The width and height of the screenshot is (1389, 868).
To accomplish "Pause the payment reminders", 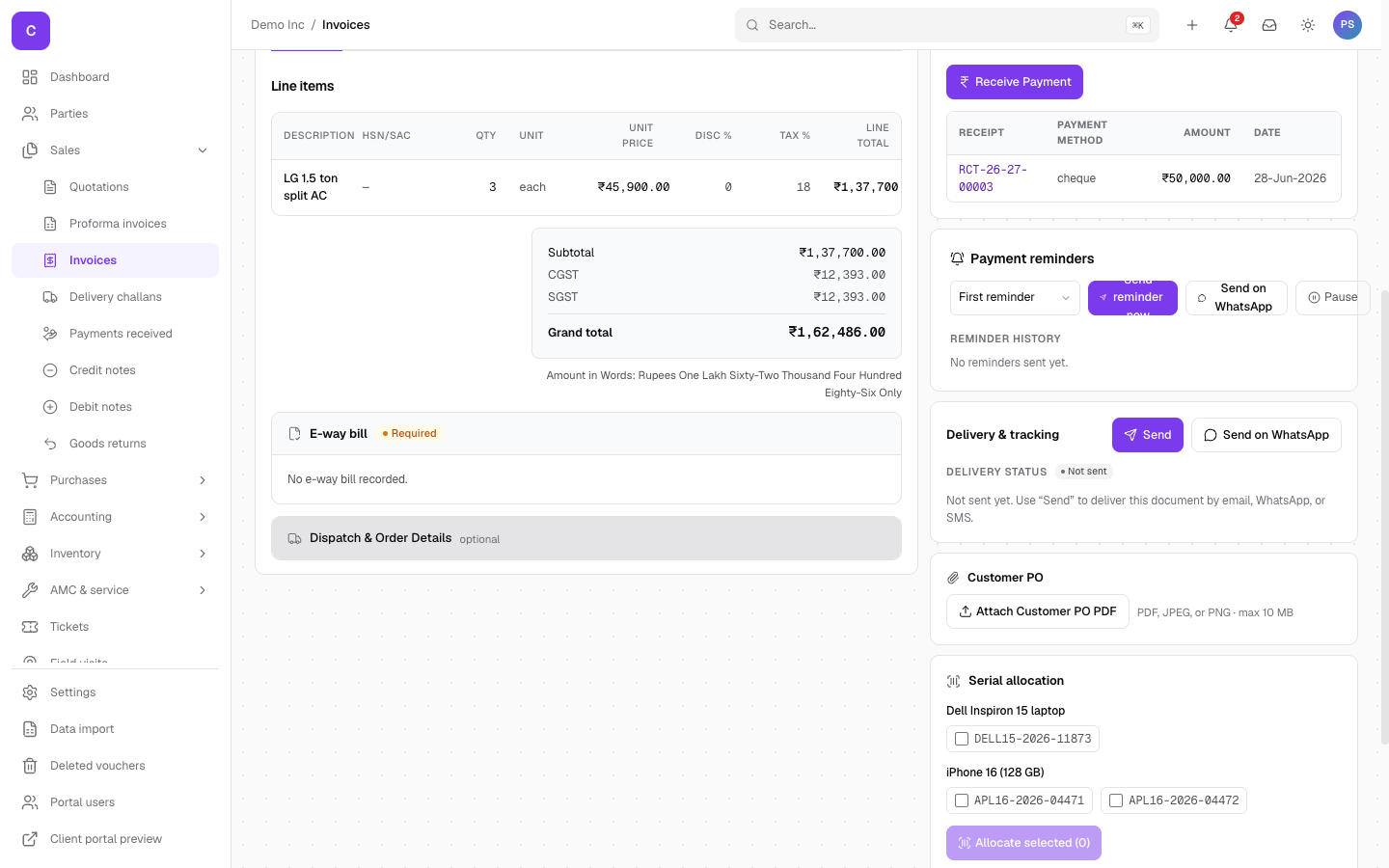I will [1333, 298].
